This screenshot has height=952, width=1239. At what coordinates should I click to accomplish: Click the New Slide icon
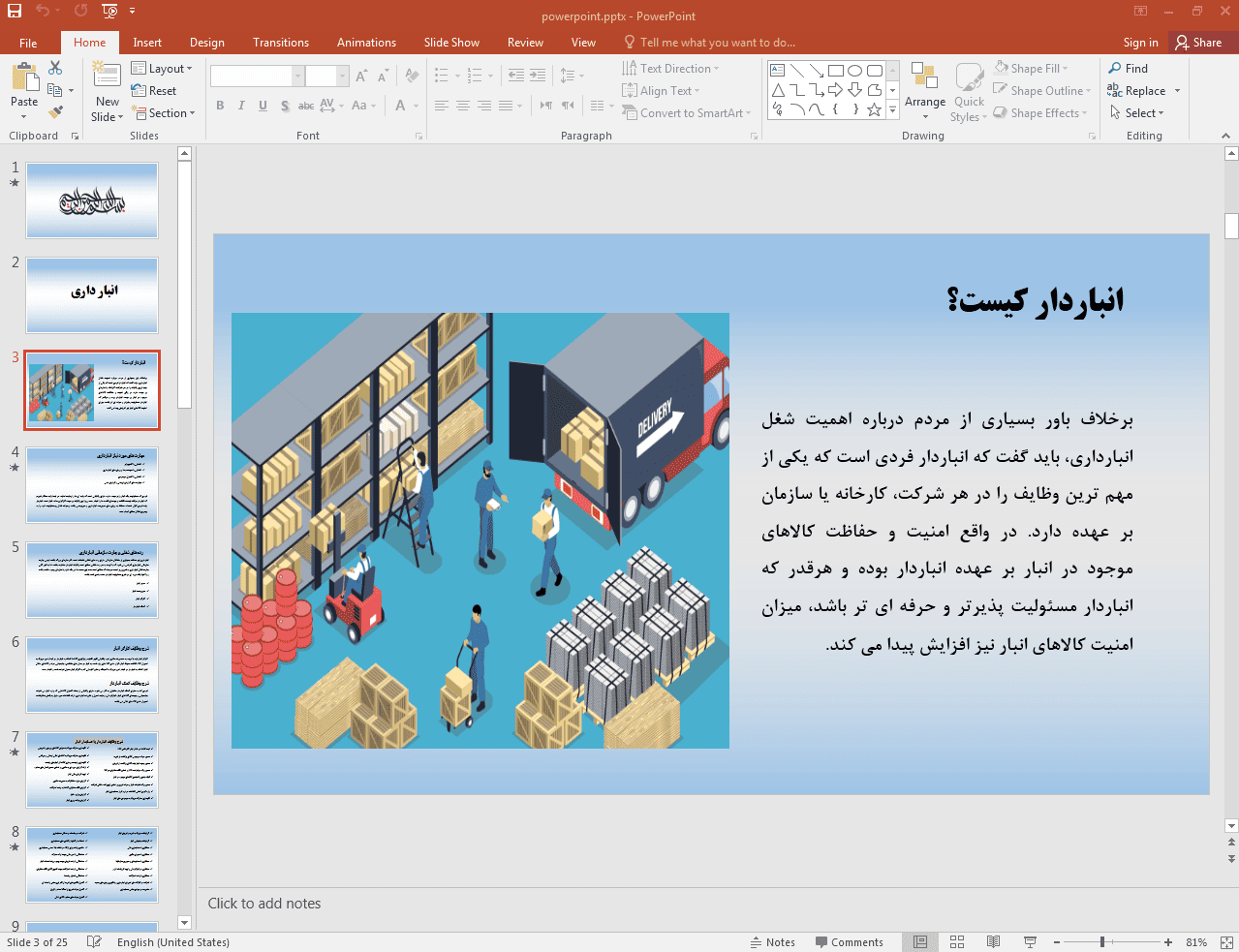[107, 78]
